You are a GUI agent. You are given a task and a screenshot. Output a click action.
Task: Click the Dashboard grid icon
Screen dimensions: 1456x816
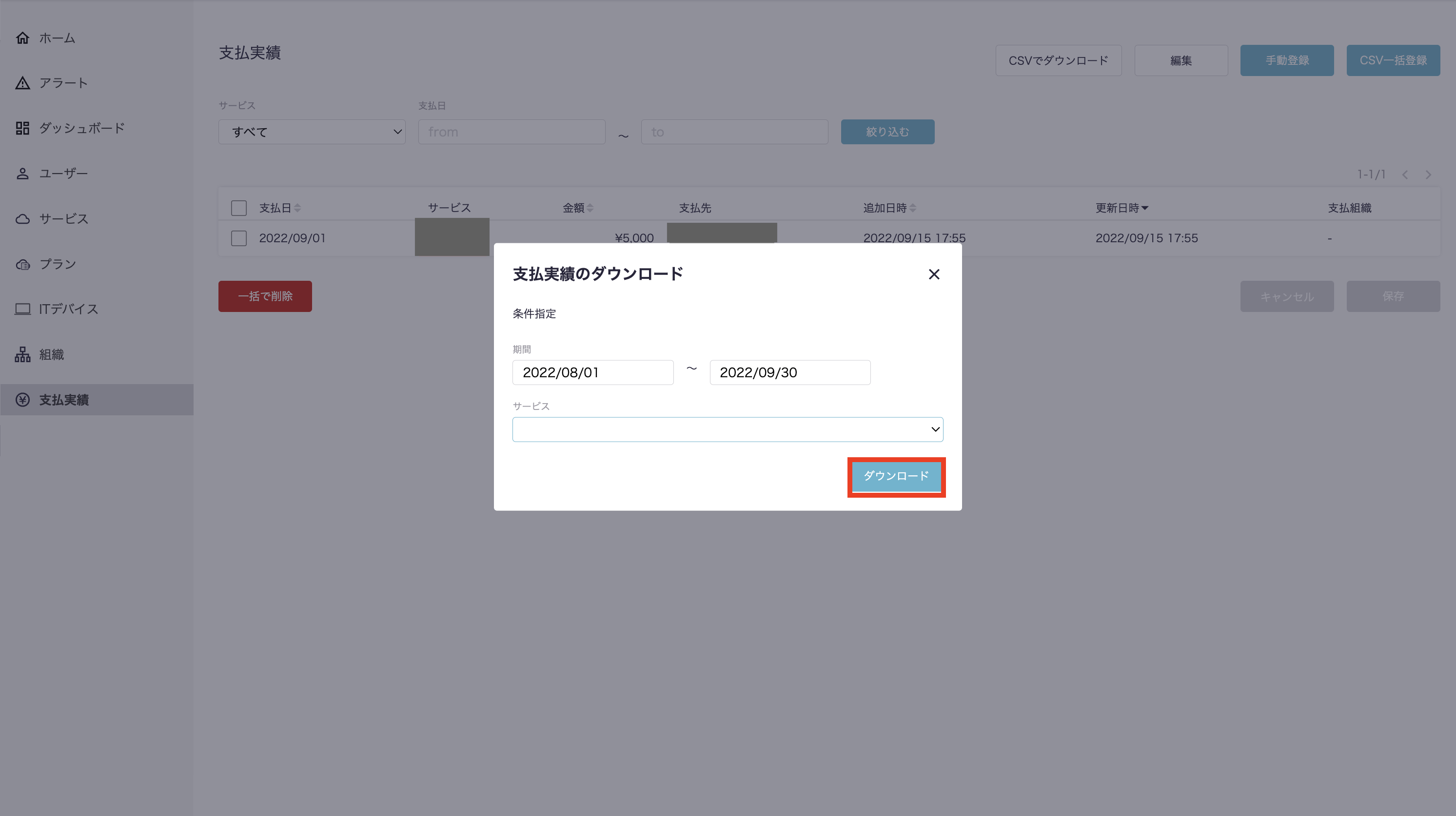pos(22,128)
